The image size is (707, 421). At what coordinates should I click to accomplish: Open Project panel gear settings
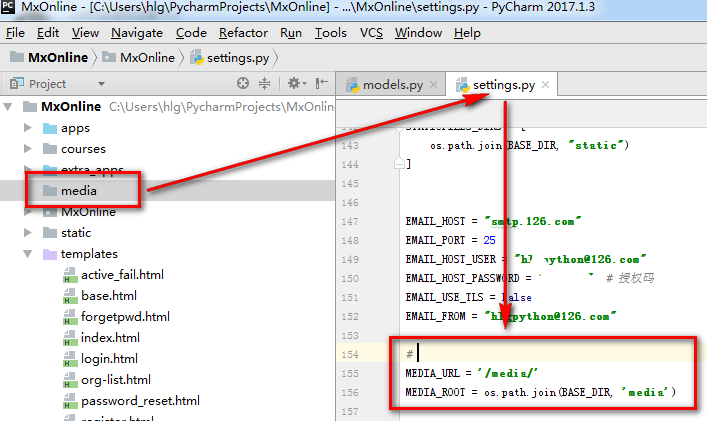click(297, 83)
